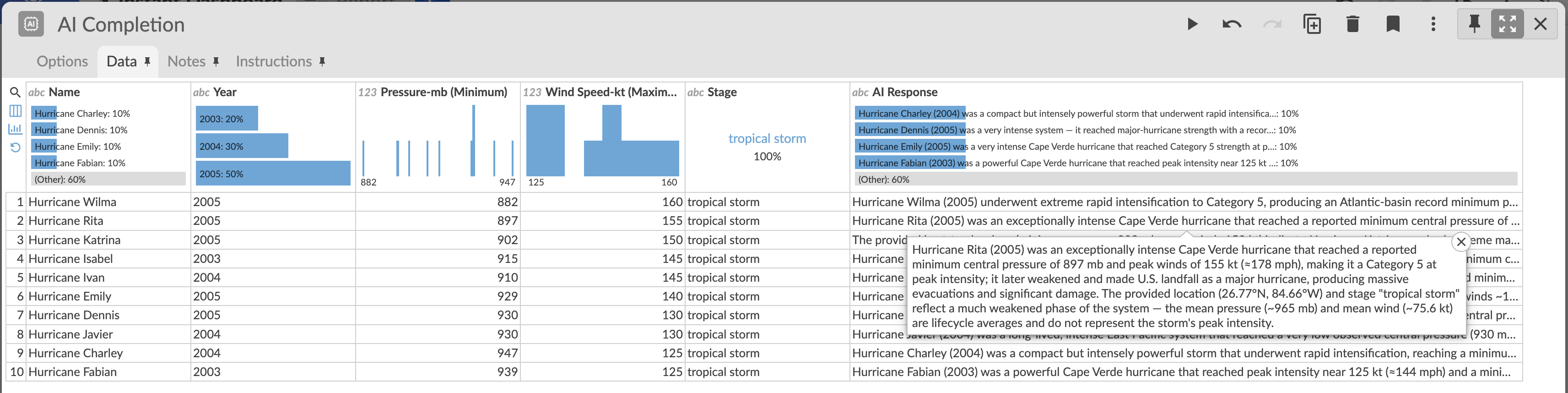Sort by the Name column header
Viewport: 1568px width, 393px height.
(x=108, y=92)
